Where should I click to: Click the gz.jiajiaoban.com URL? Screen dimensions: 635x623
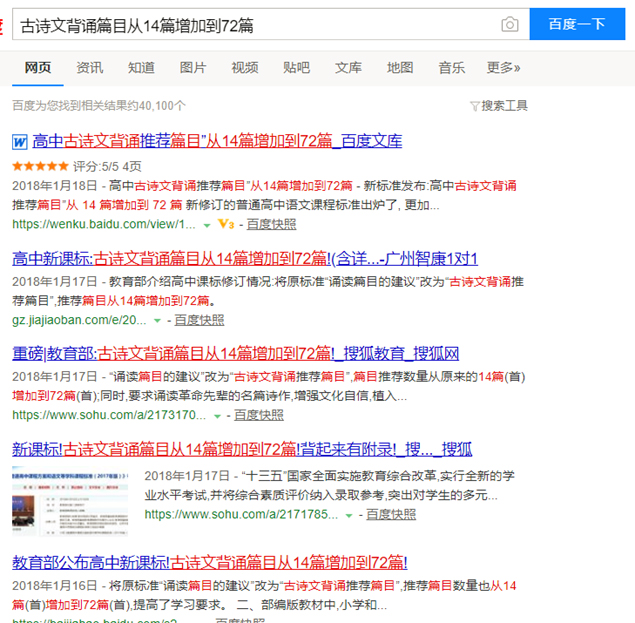[x=79, y=320]
